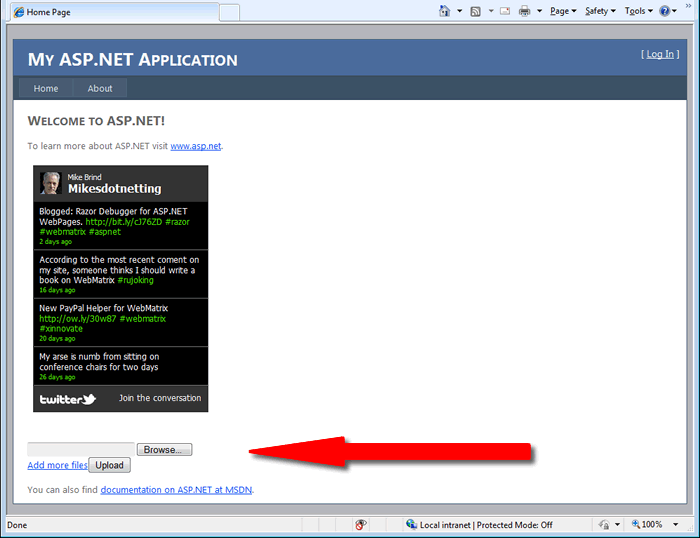Image resolution: width=700 pixels, height=538 pixels.
Task: Click the status bar security settings icon
Action: (x=604, y=525)
